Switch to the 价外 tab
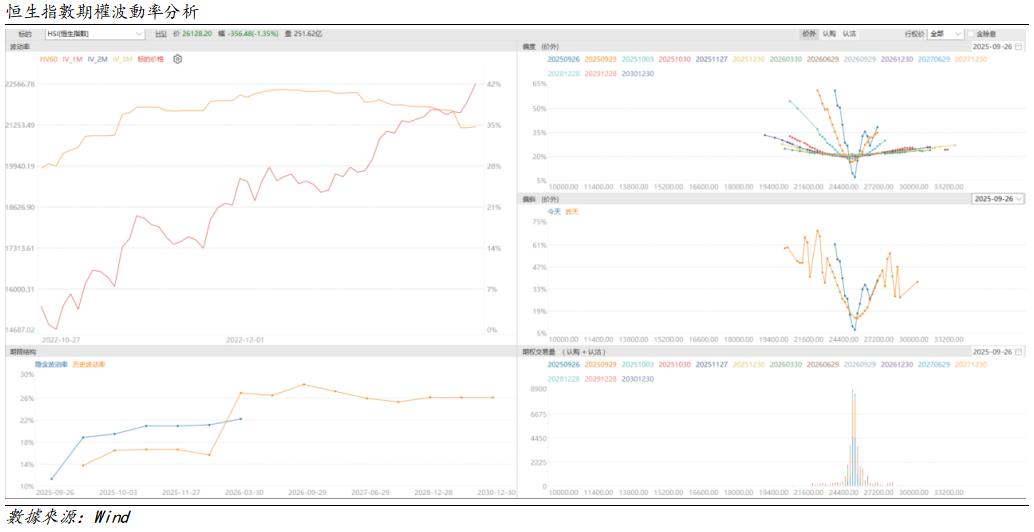The image size is (1034, 532). point(809,34)
